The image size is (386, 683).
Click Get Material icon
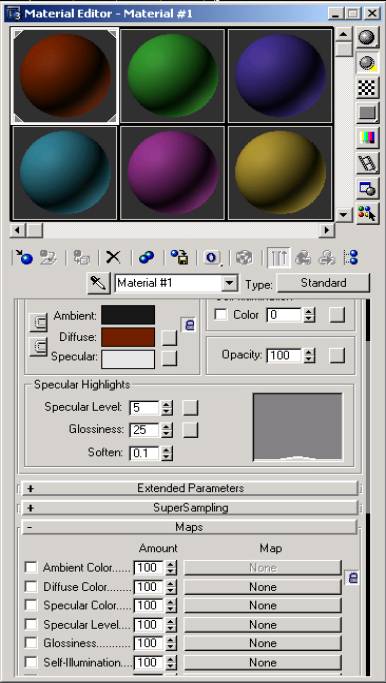(x=24, y=257)
